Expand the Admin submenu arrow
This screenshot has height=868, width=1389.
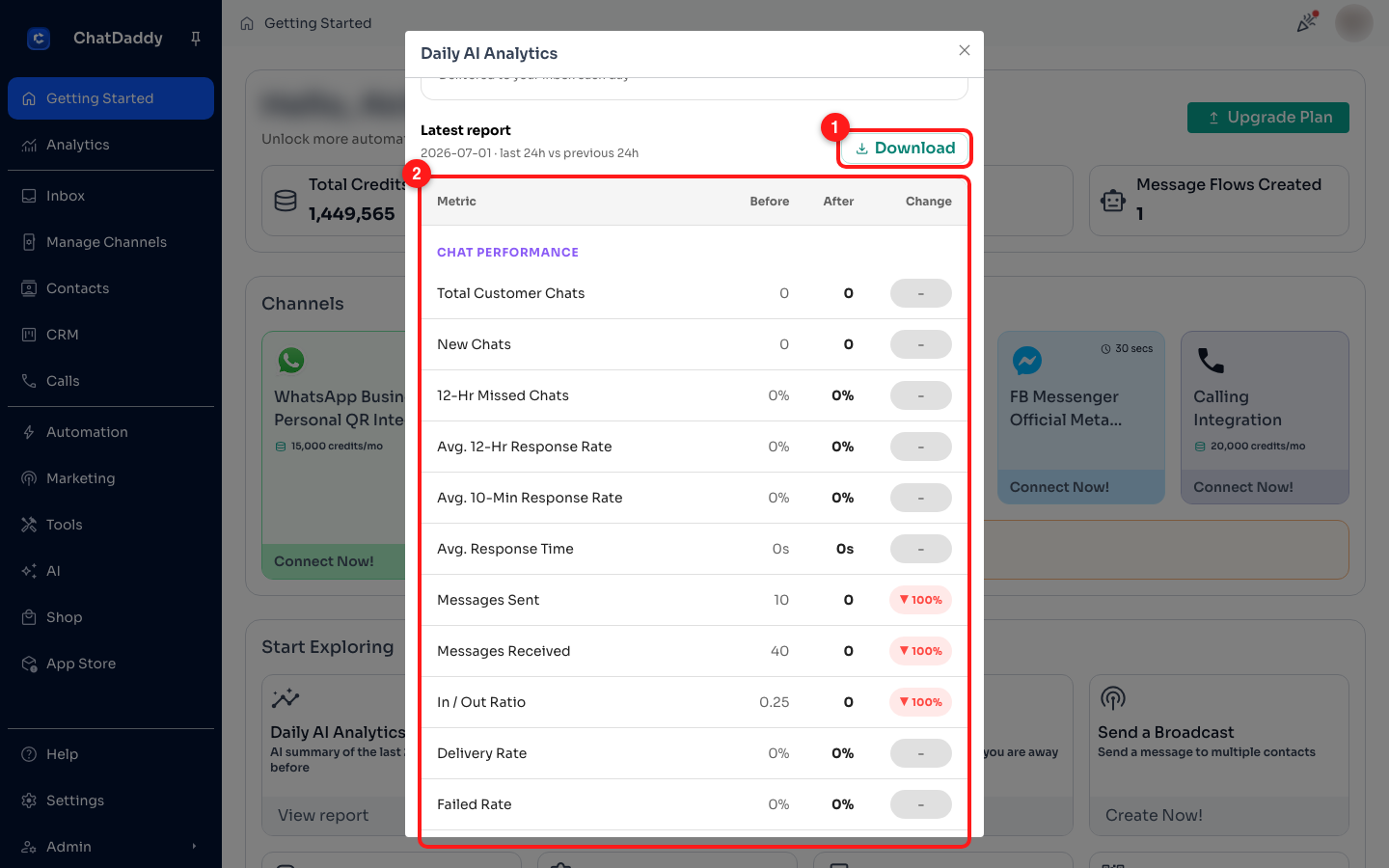[x=194, y=847]
